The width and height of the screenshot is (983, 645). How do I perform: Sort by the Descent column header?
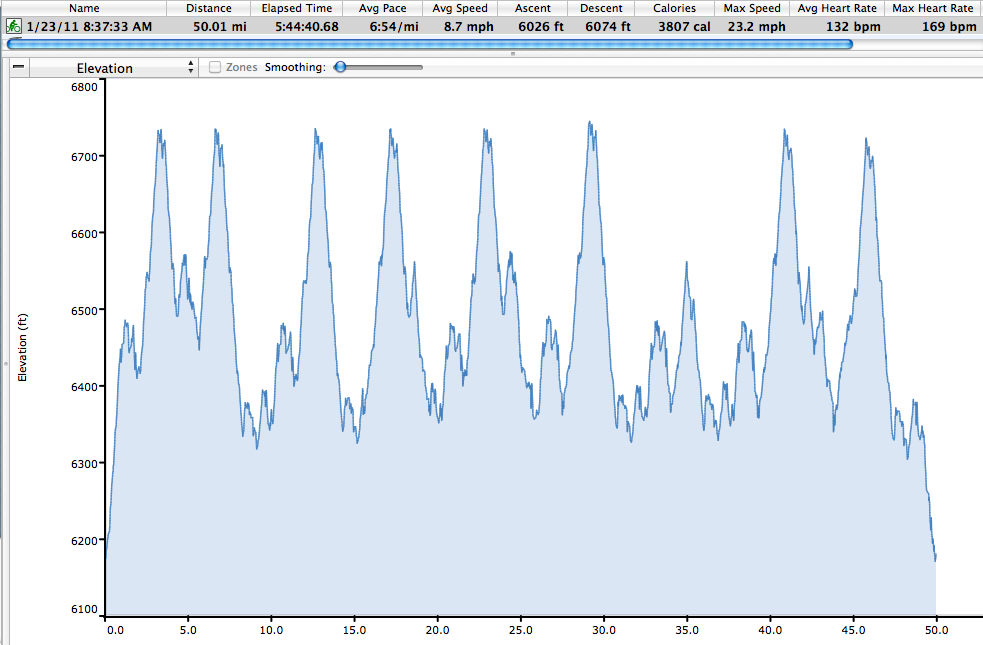pos(601,8)
